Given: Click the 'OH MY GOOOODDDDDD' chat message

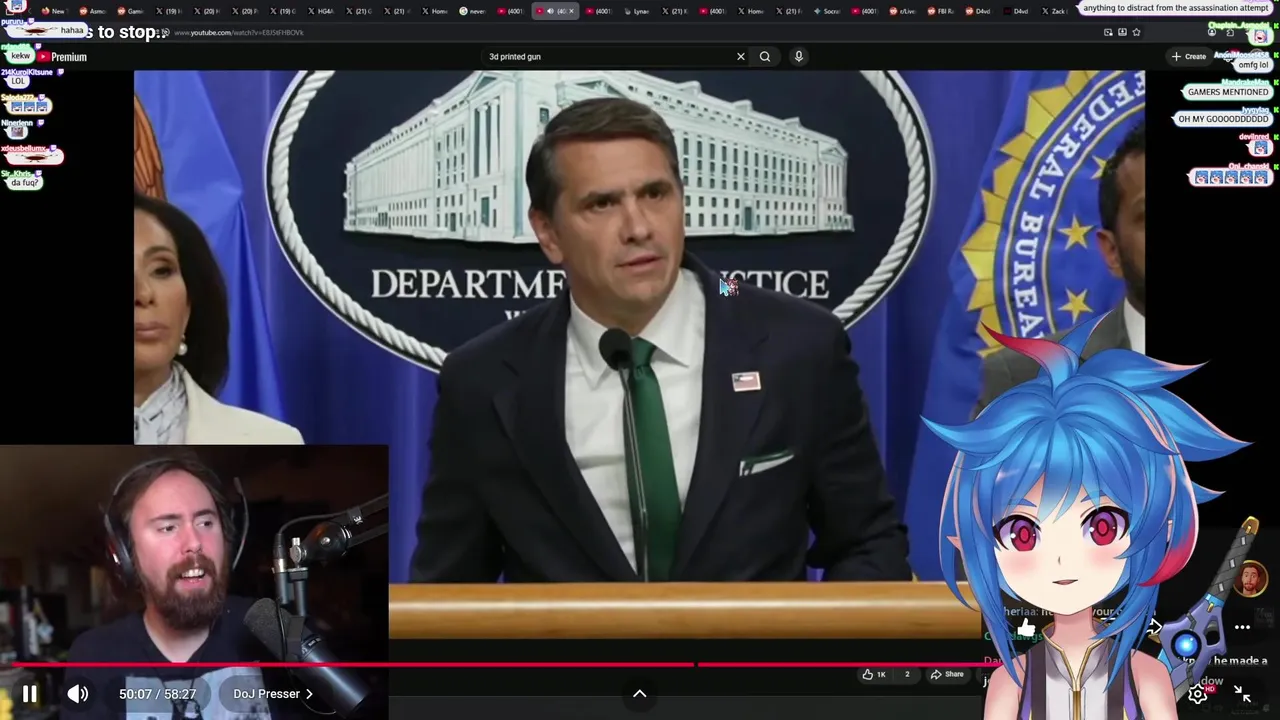Looking at the screenshot, I should [x=1222, y=119].
